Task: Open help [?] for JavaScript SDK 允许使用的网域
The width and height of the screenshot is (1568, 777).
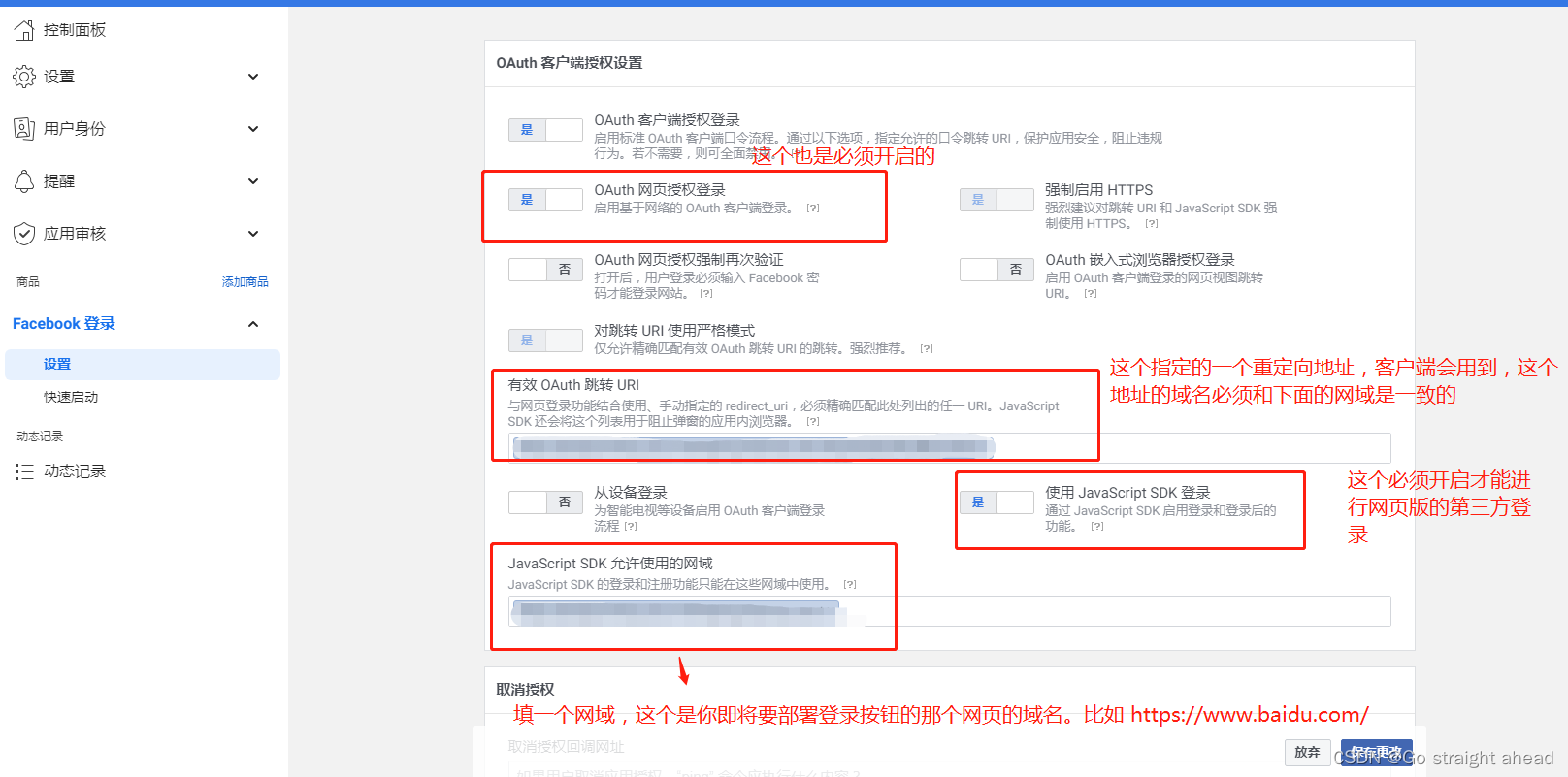Action: coord(850,585)
